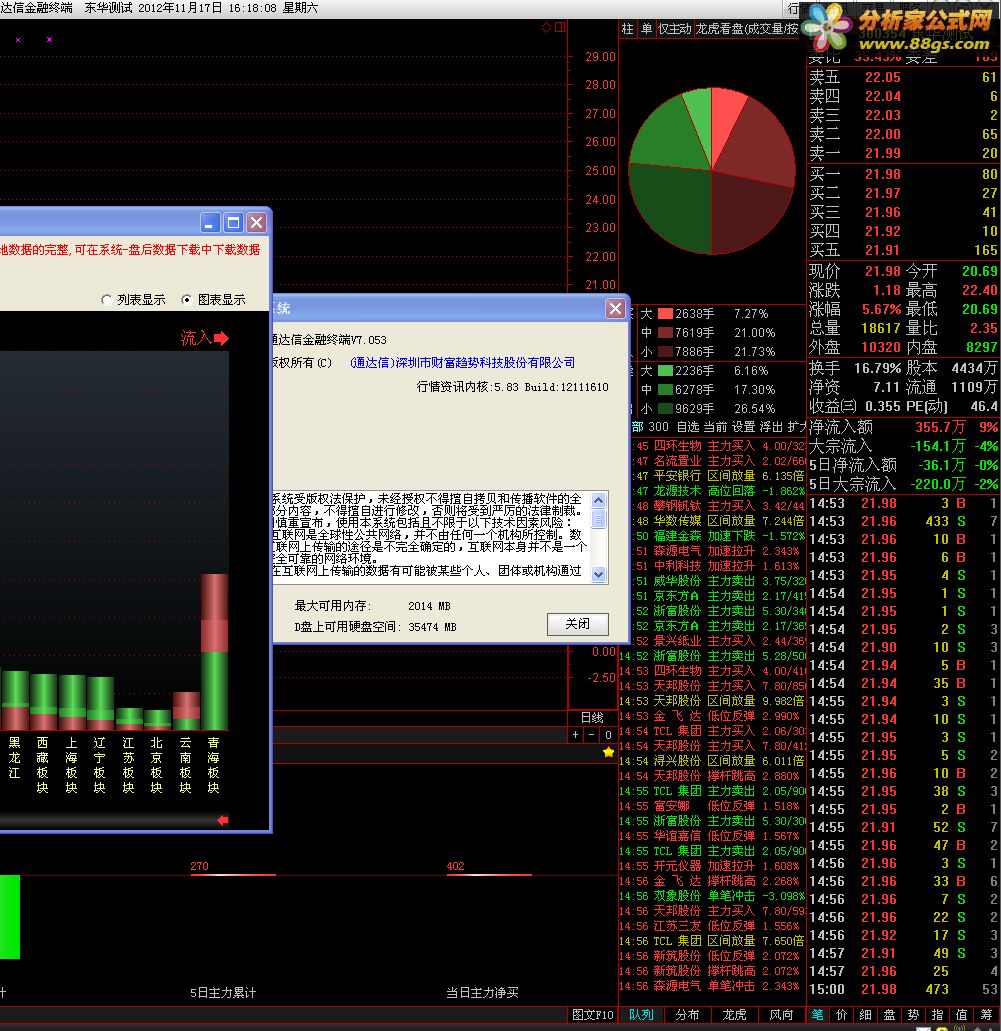Screen dimensions: 1001x1031
Task: Select the 值 tab at bottom right
Action: tap(962, 1015)
